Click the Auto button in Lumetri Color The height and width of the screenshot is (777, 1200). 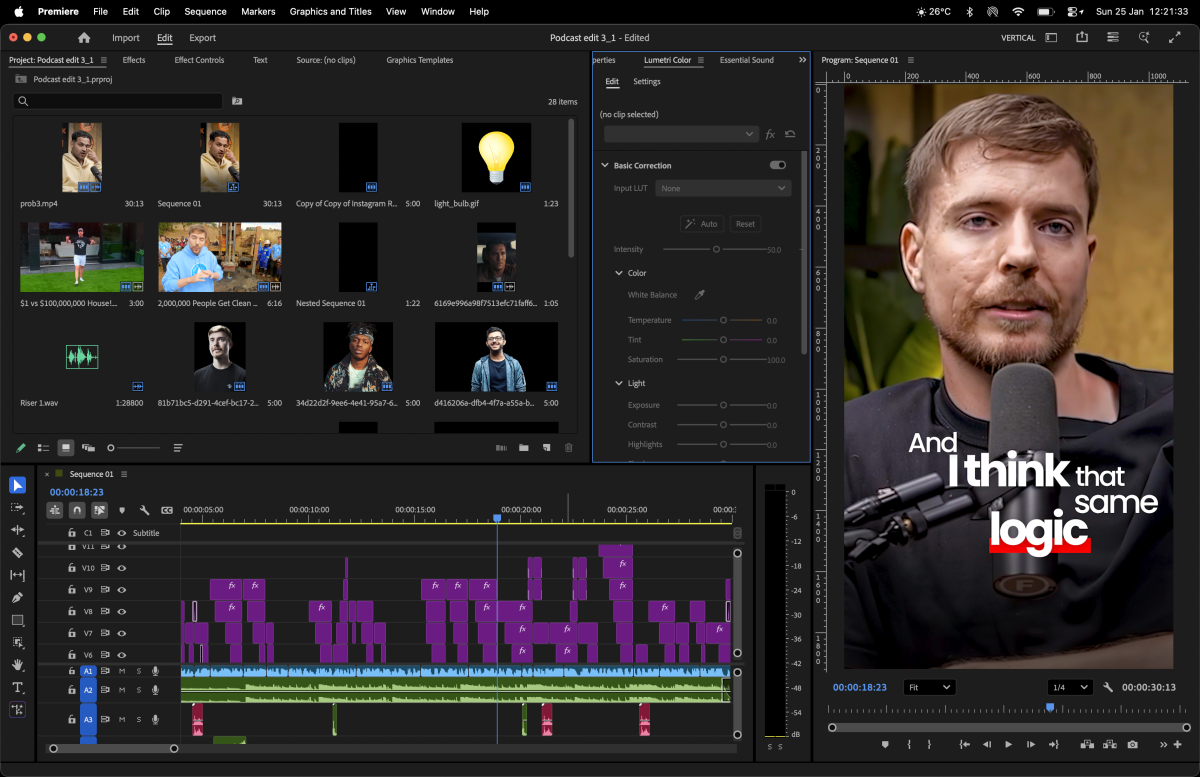pos(701,224)
